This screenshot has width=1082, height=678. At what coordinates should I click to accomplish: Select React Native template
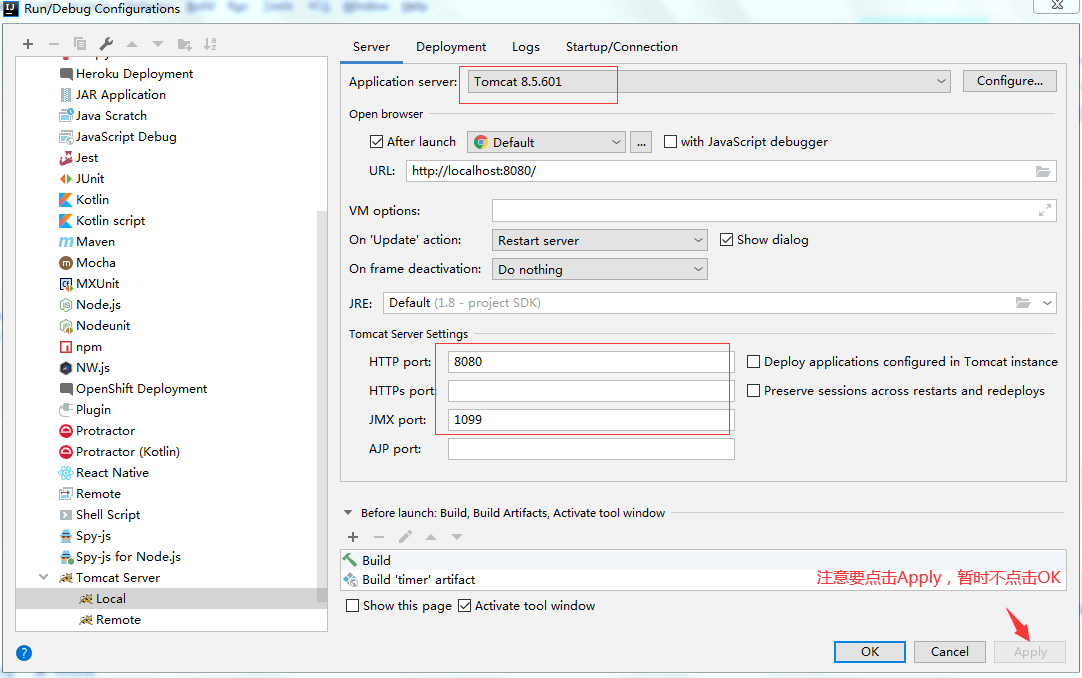[104, 473]
